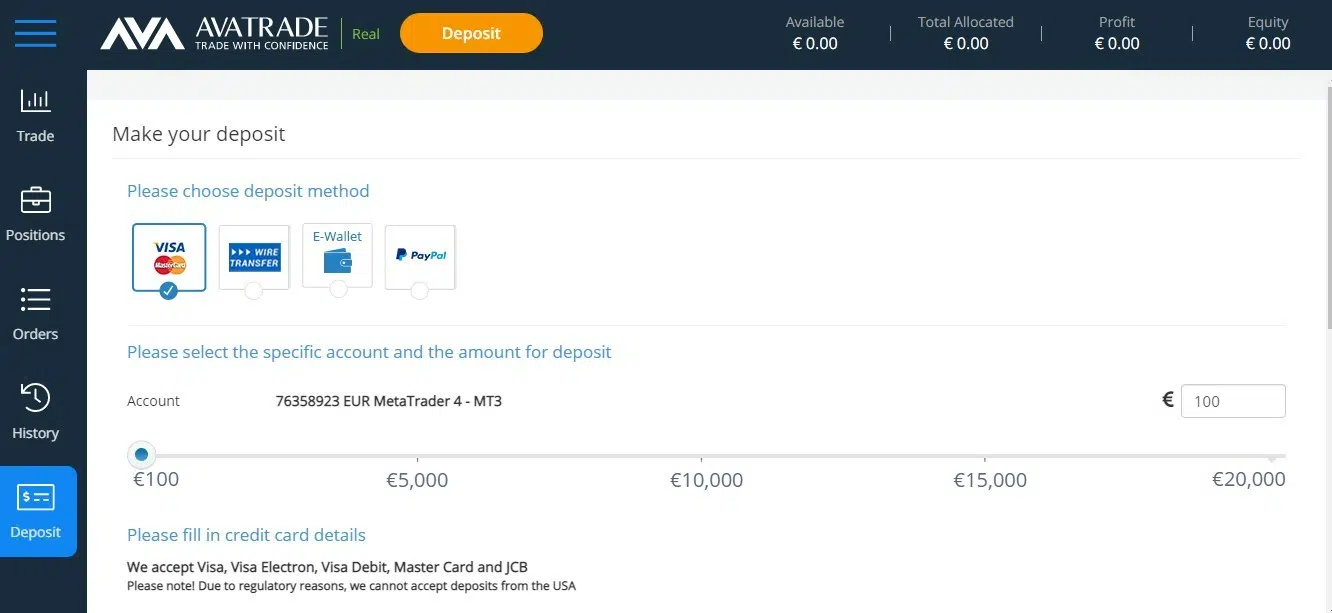The width and height of the screenshot is (1332, 613).
Task: Click the Real account label
Action: click(x=366, y=34)
